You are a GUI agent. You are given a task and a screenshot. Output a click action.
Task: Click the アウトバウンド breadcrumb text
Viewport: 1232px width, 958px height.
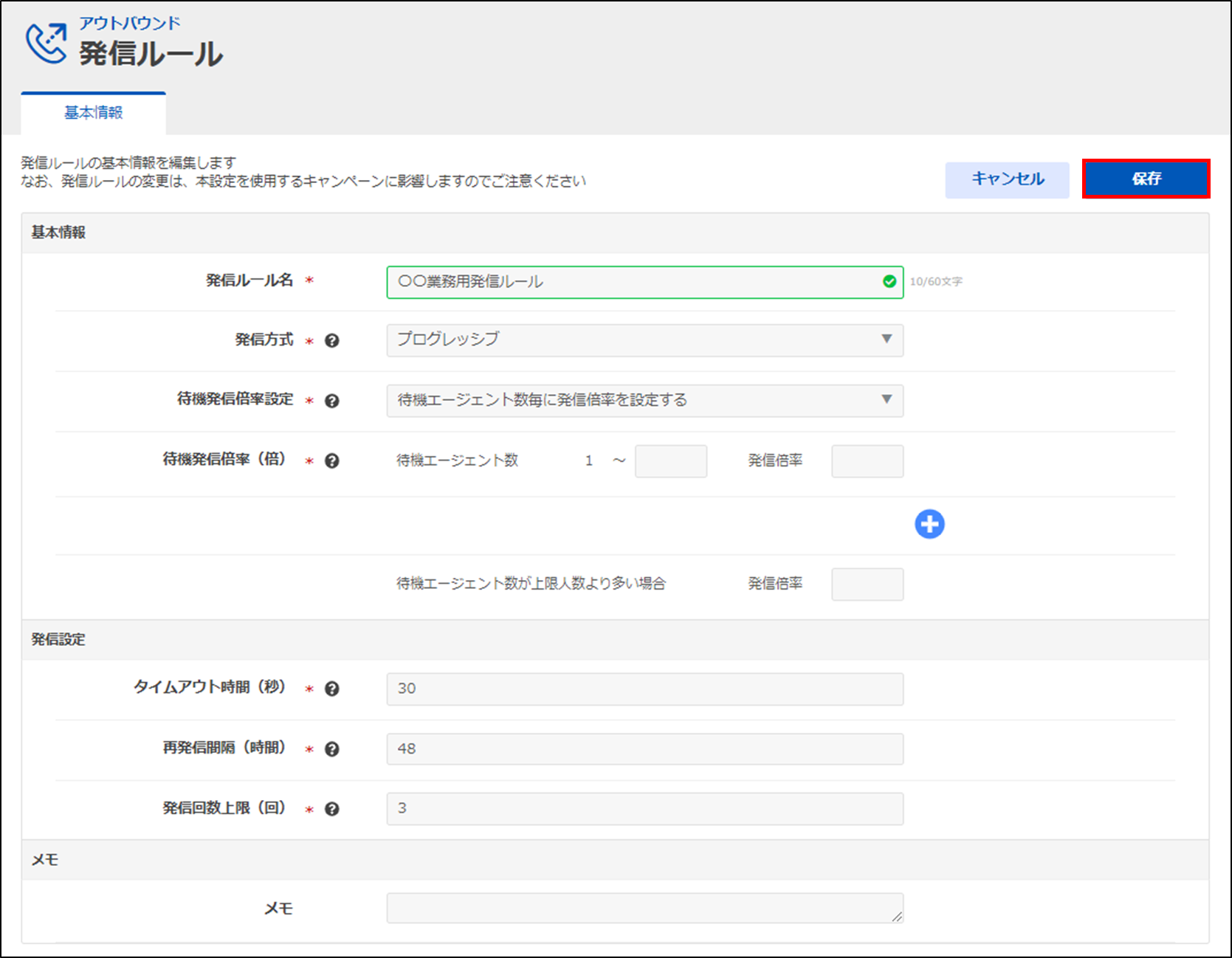[x=130, y=23]
